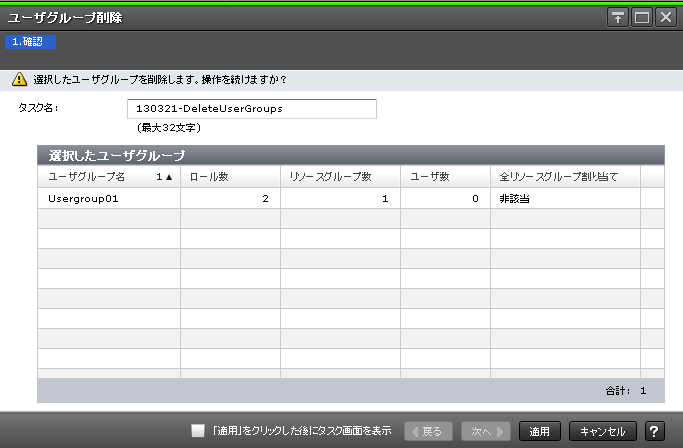Image resolution: width=683 pixels, height=448 pixels.
Task: Sort by リソースグループ数 column header
Action: tap(340, 176)
